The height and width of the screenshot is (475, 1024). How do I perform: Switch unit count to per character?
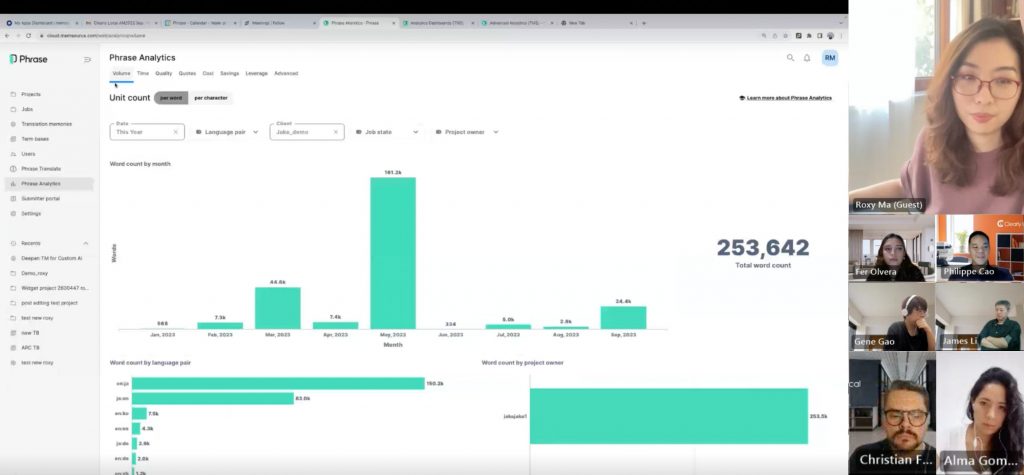point(210,98)
